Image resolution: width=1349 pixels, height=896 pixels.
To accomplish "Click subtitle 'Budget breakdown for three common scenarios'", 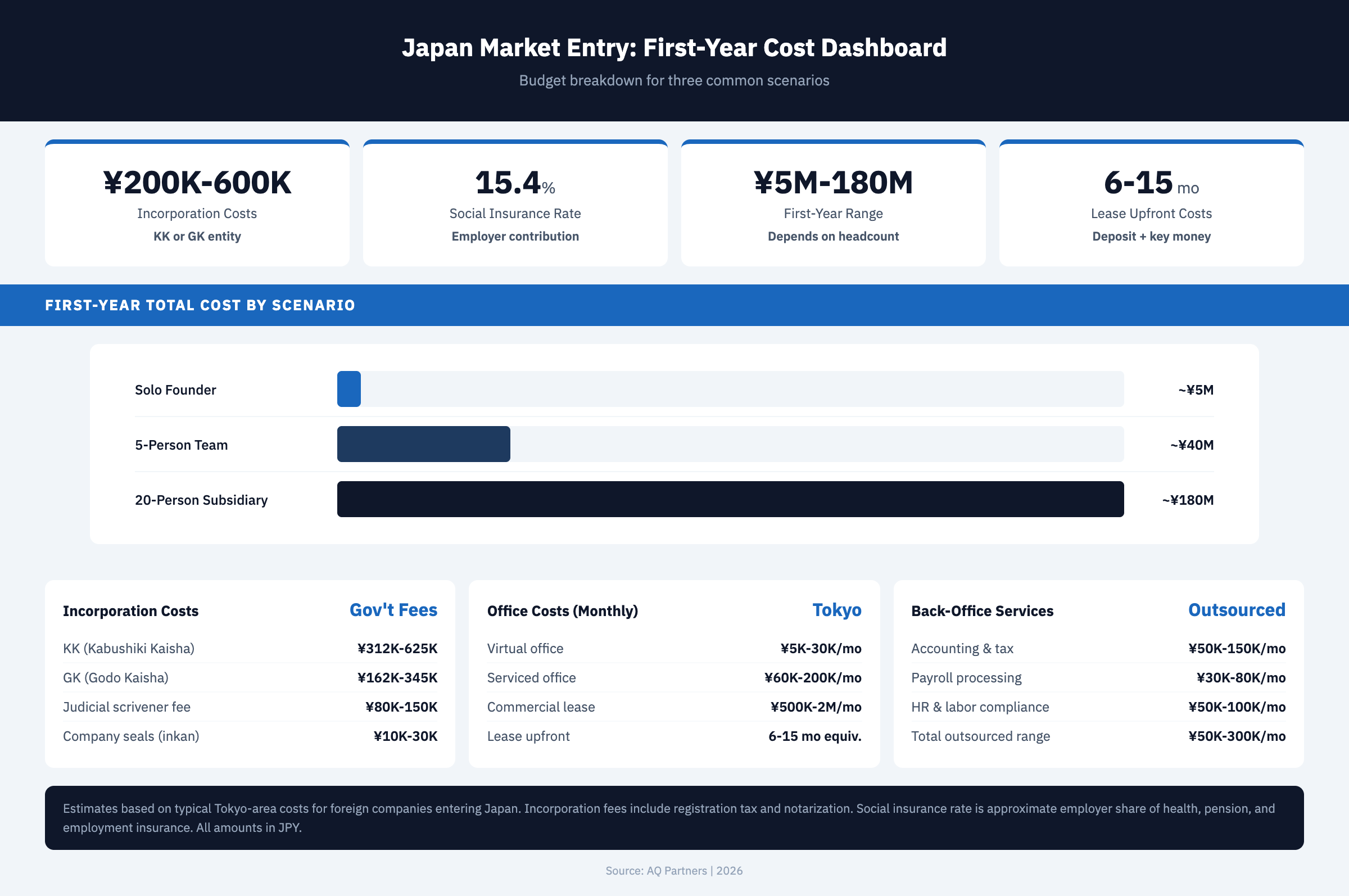I will pyautogui.click(x=674, y=80).
